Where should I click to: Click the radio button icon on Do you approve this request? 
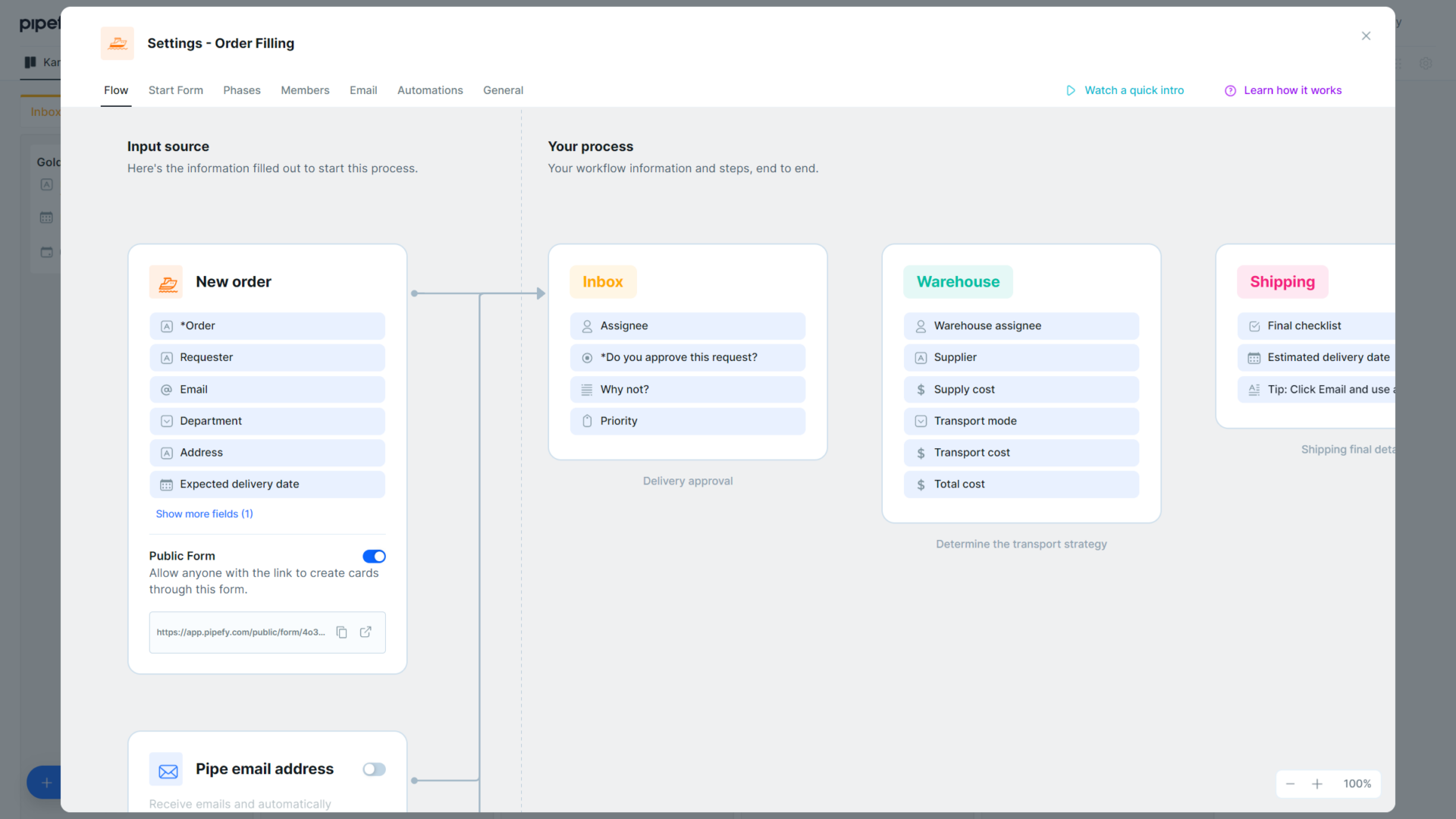pyautogui.click(x=586, y=357)
